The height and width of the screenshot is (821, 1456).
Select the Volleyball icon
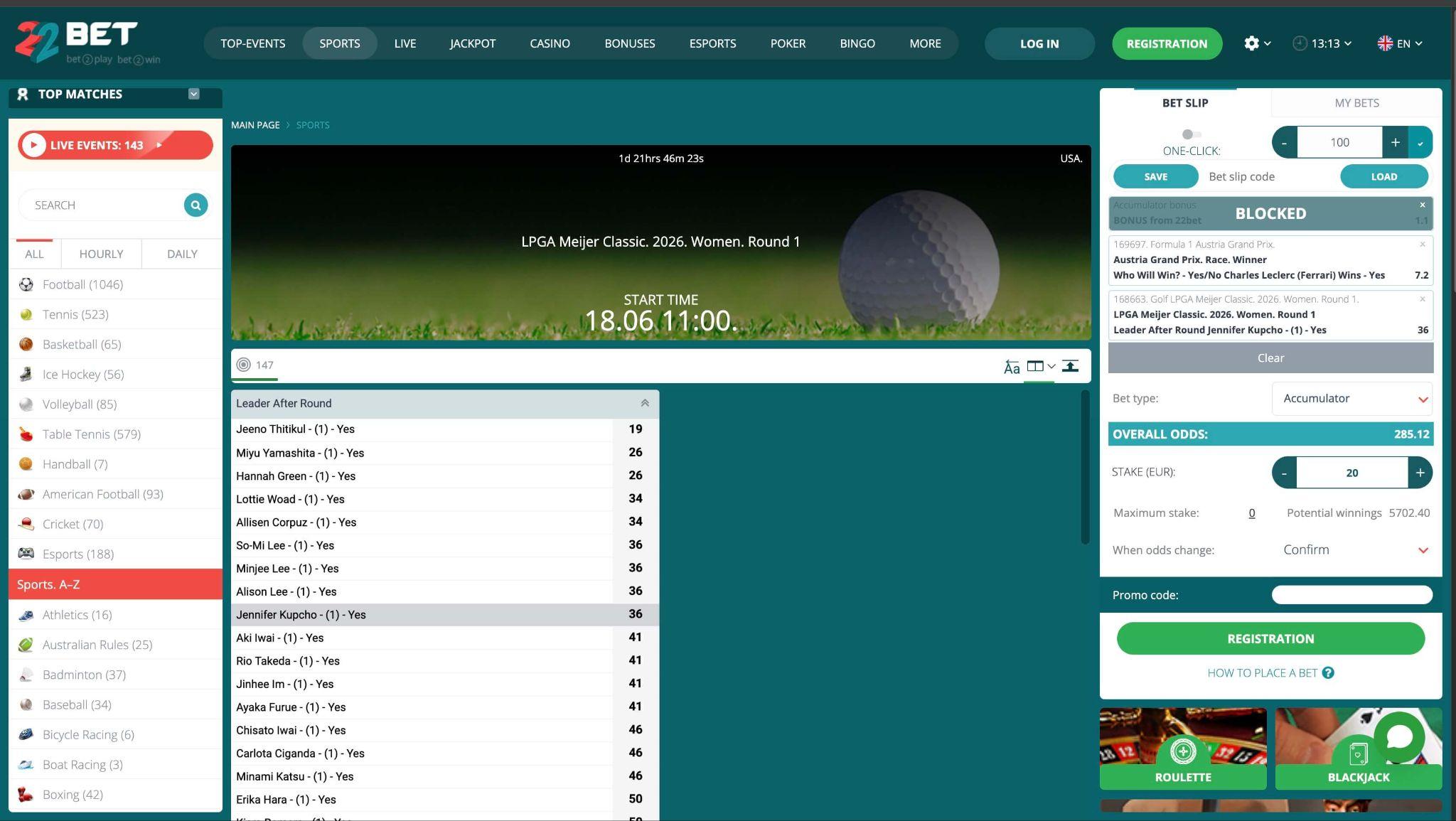(x=26, y=404)
